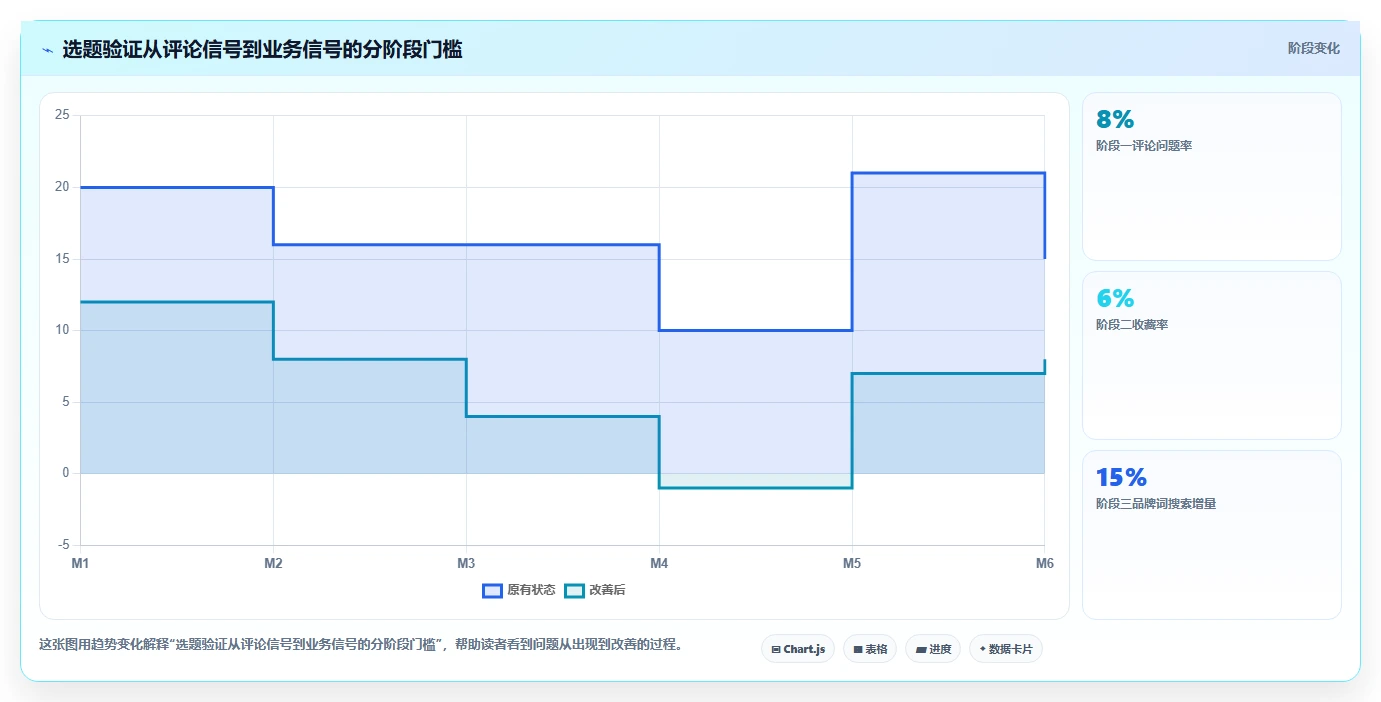Click the 8% value
Screen dimensions: 1381x702
(x=1115, y=120)
